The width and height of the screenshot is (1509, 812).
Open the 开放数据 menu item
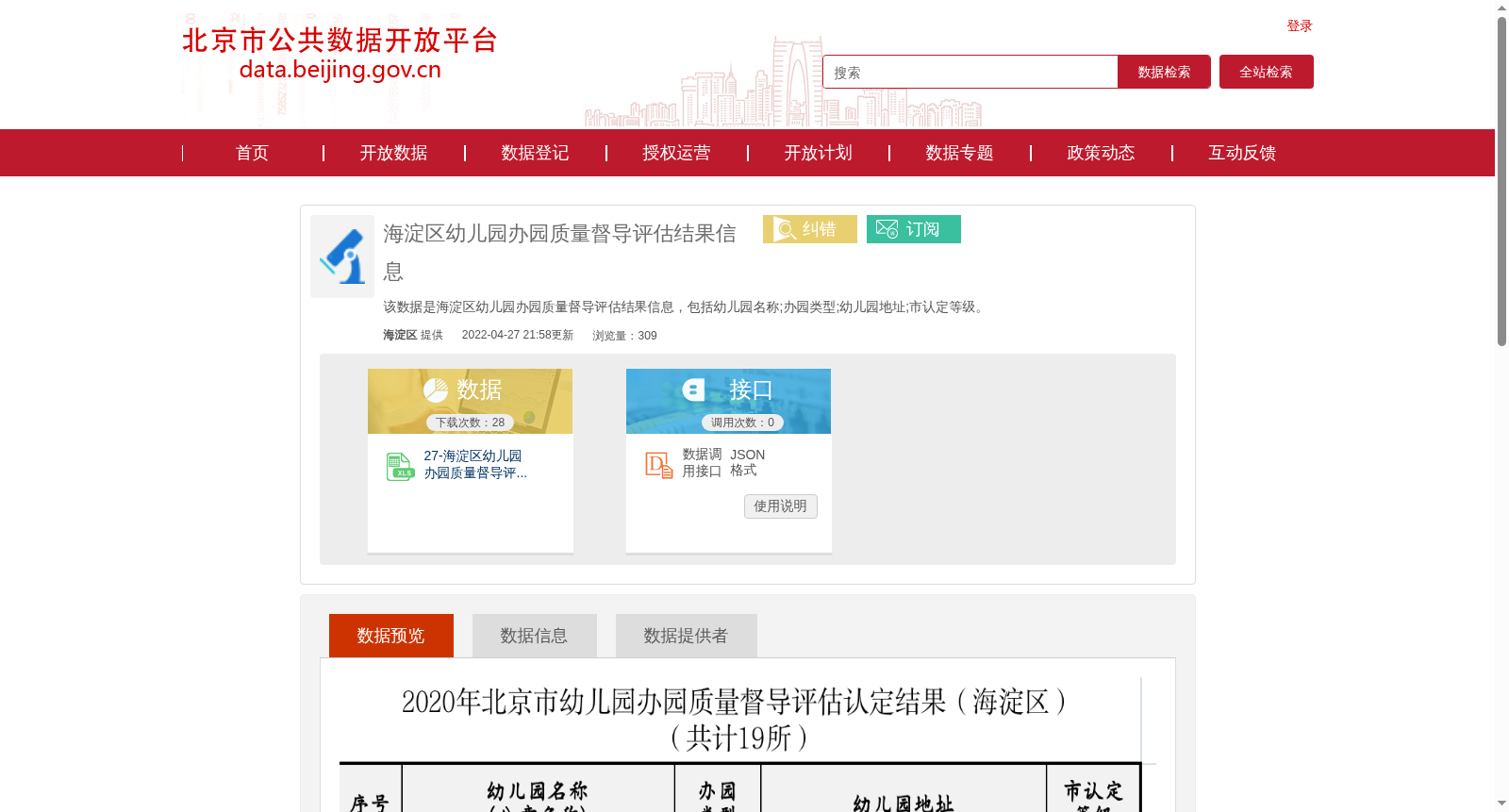click(x=393, y=153)
